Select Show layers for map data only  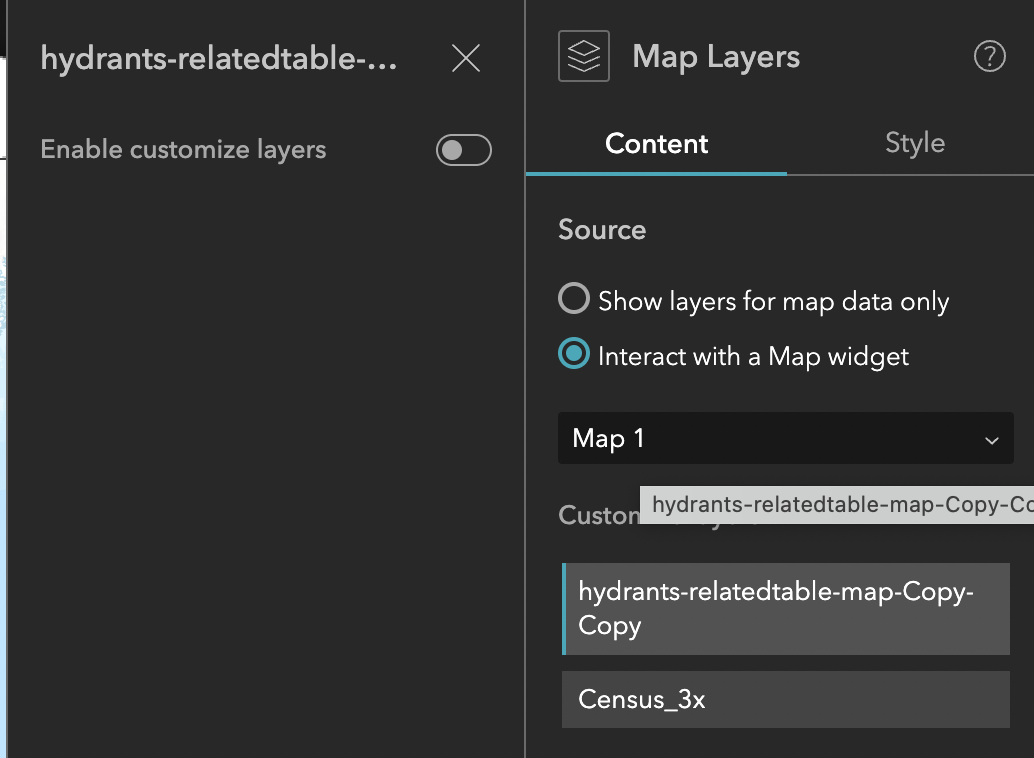pyautogui.click(x=574, y=300)
